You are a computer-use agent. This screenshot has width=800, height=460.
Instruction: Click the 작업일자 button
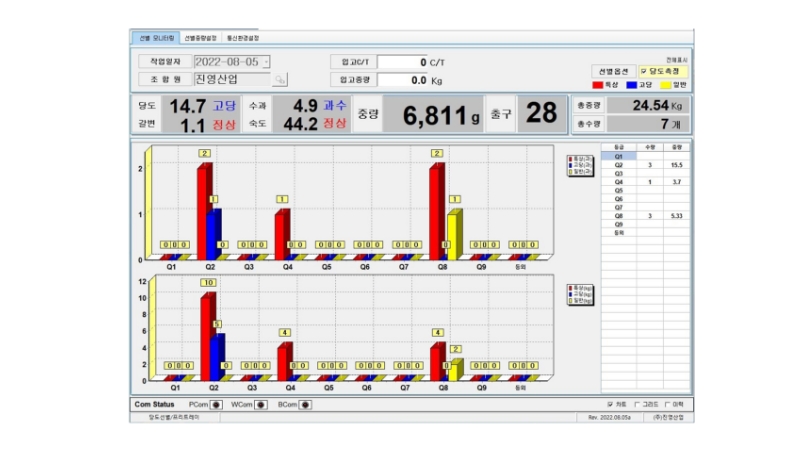[x=165, y=62]
